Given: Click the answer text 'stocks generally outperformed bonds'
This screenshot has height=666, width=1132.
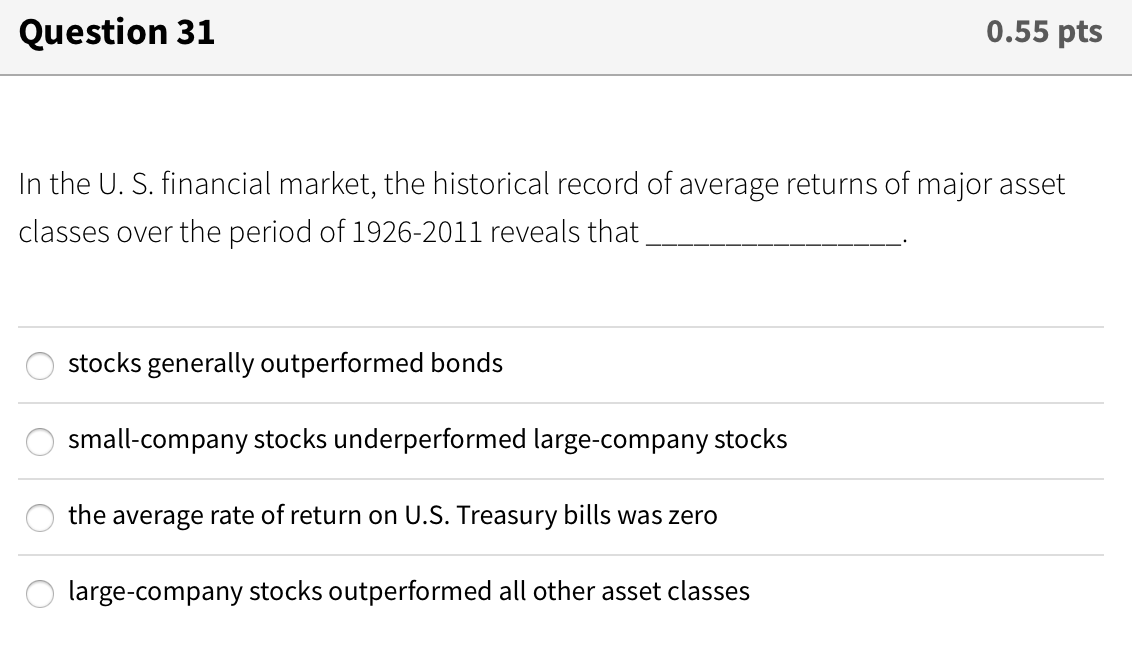Looking at the screenshot, I should pos(285,364).
